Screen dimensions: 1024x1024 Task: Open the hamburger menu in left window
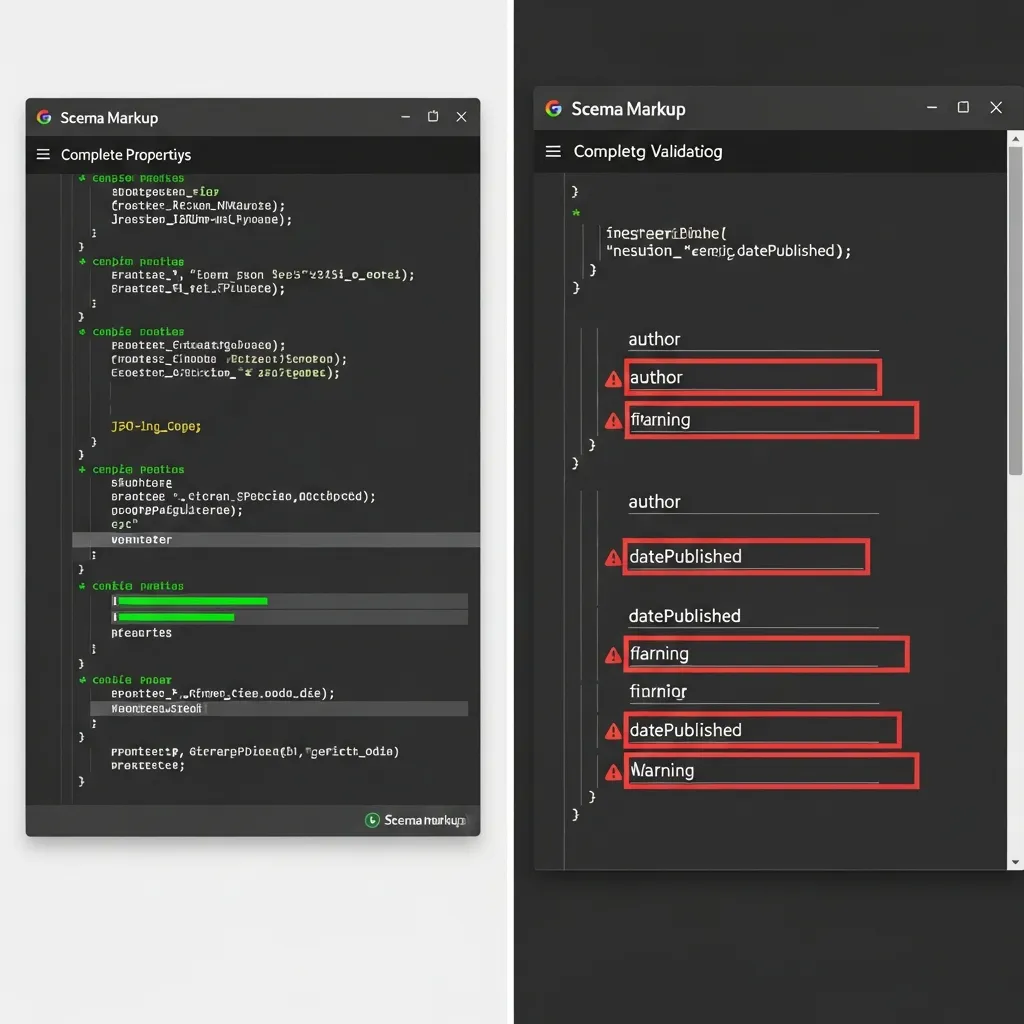tap(41, 155)
